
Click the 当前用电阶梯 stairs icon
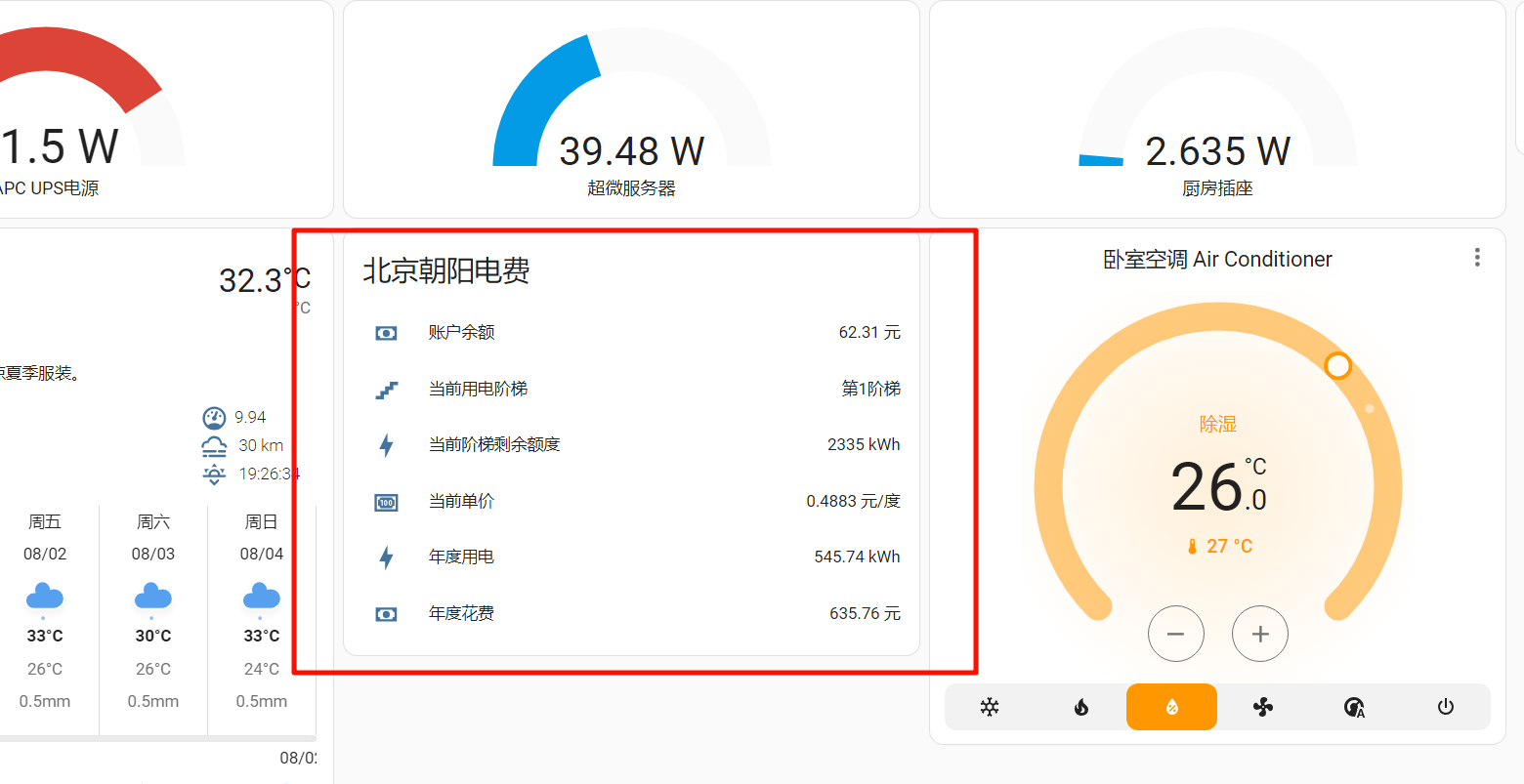[x=386, y=390]
